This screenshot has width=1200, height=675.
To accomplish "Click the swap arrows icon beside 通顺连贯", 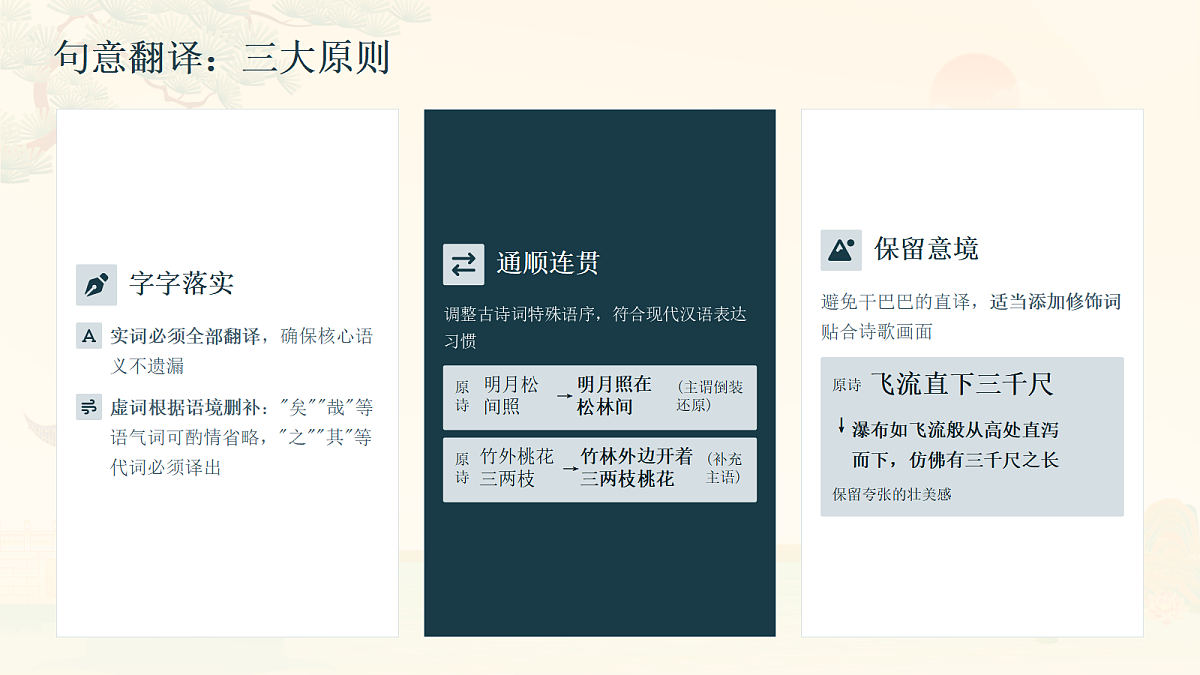I will (464, 264).
